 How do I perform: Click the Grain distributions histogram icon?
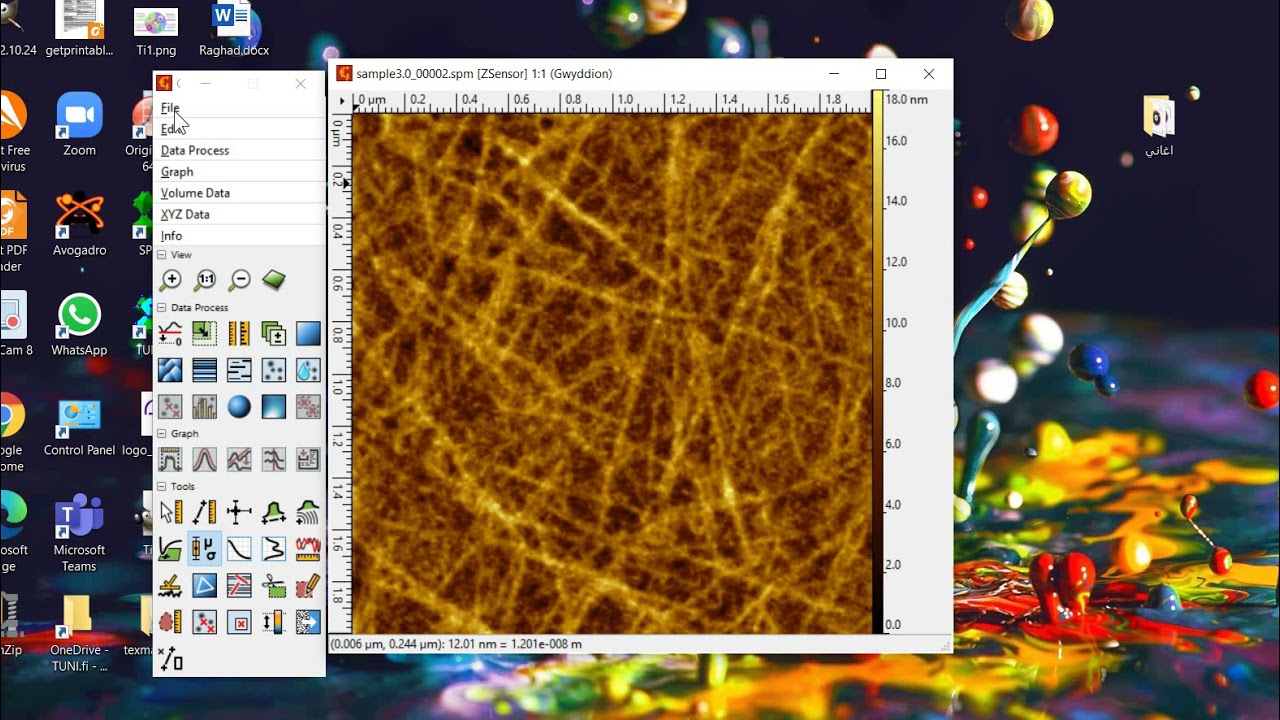pyautogui.click(x=205, y=407)
